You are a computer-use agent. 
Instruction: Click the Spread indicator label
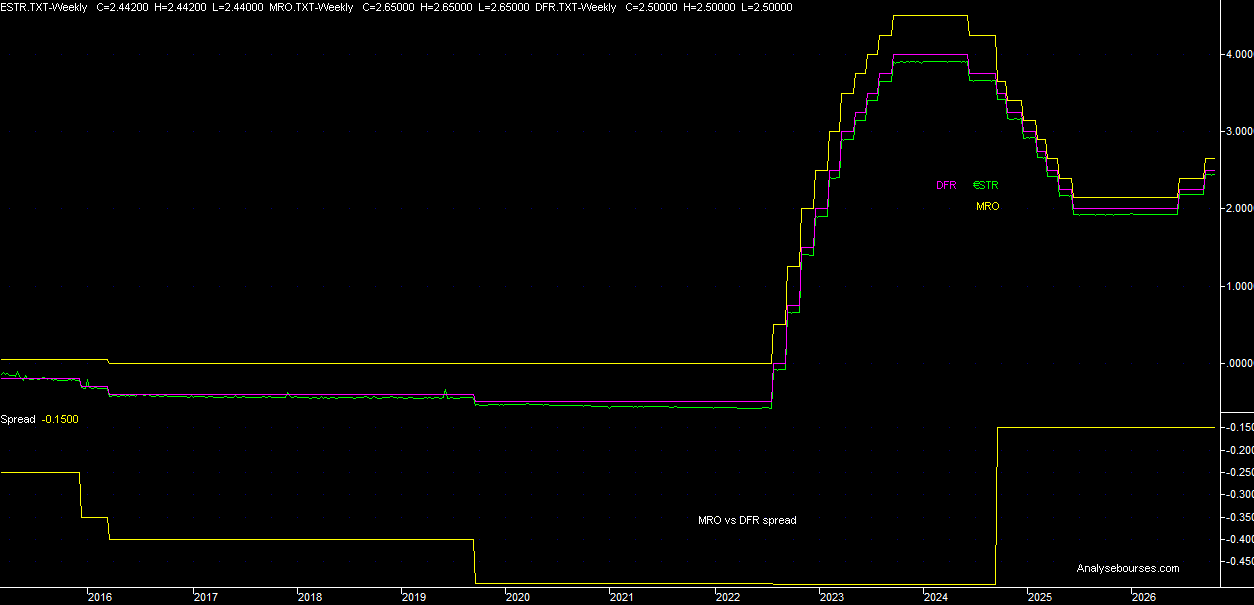(18, 419)
